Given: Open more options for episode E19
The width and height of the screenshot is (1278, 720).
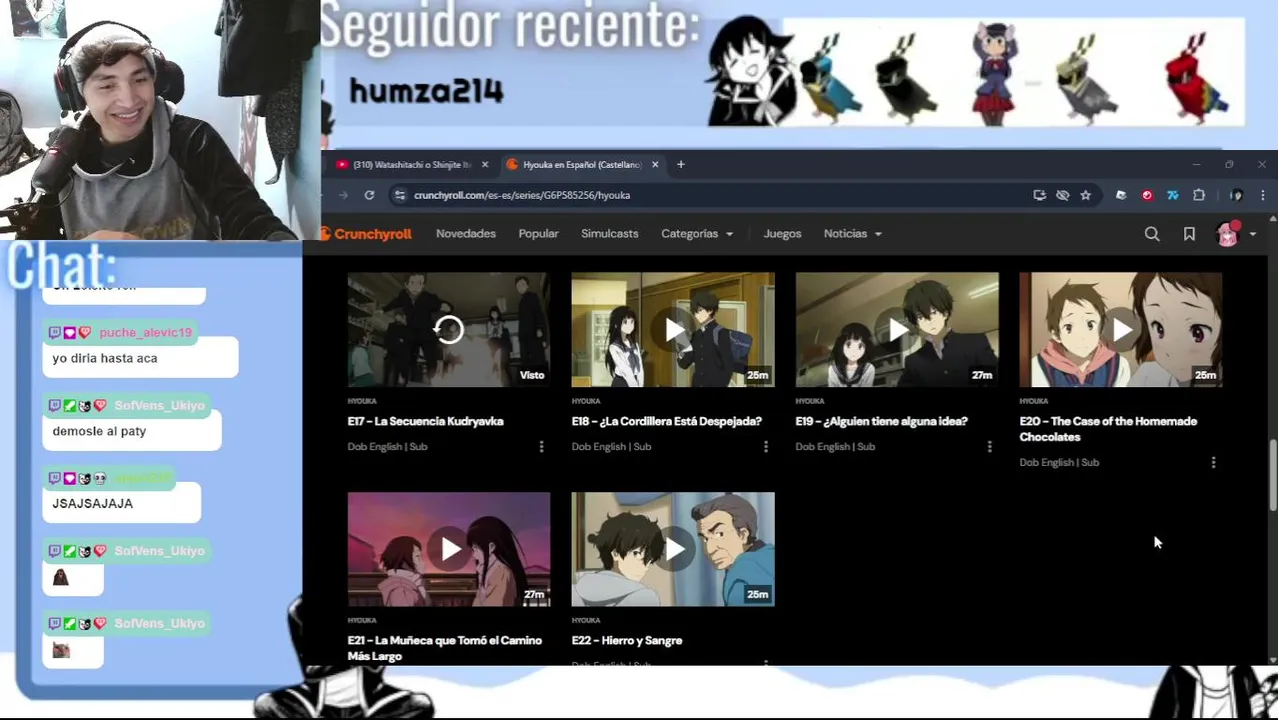Looking at the screenshot, I should 990,447.
